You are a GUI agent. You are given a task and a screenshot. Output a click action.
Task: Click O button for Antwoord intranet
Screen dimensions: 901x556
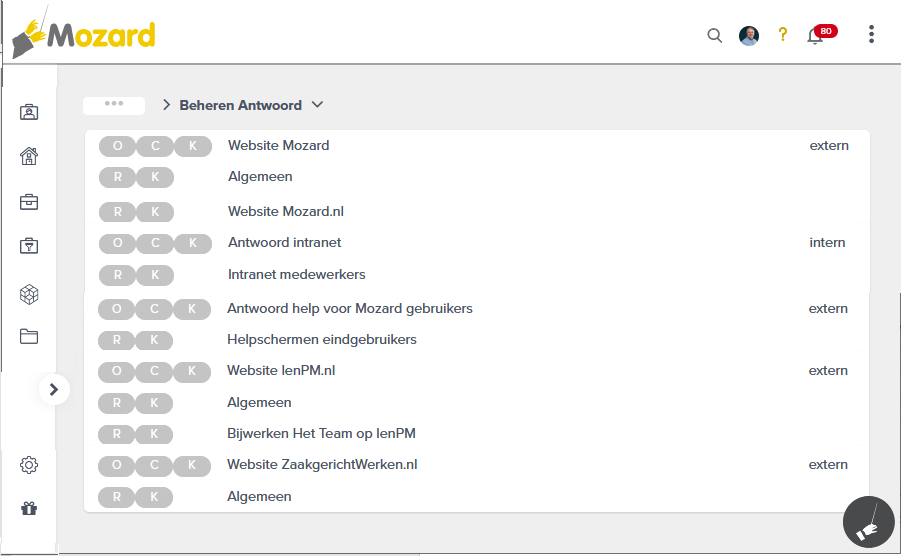tap(117, 243)
